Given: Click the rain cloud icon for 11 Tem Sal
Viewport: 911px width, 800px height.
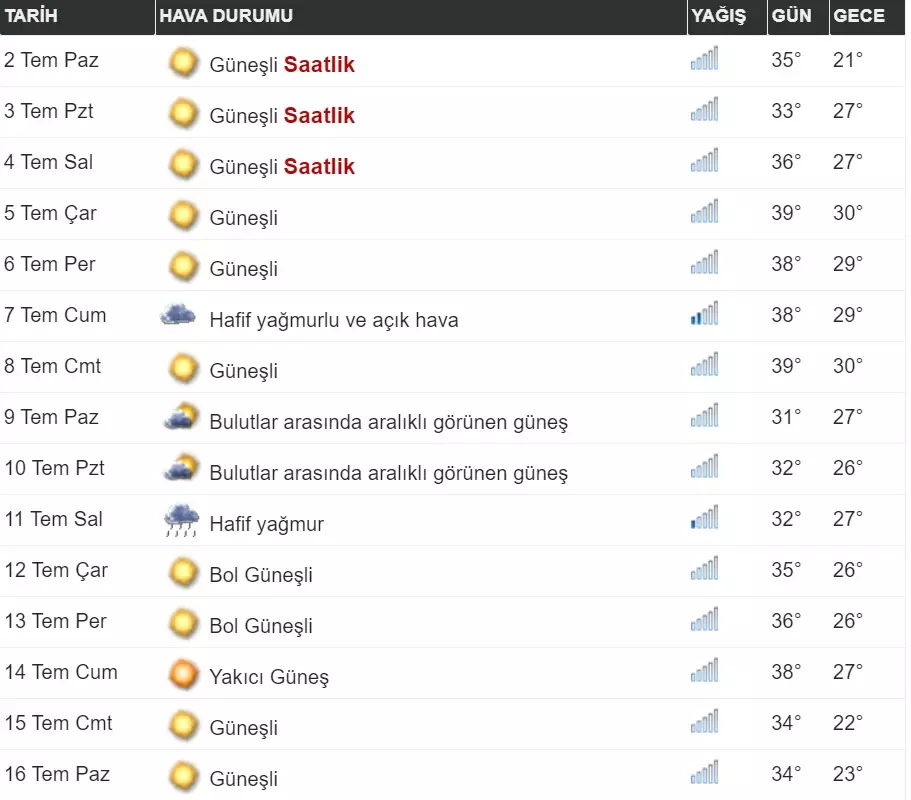Looking at the screenshot, I should [x=181, y=521].
